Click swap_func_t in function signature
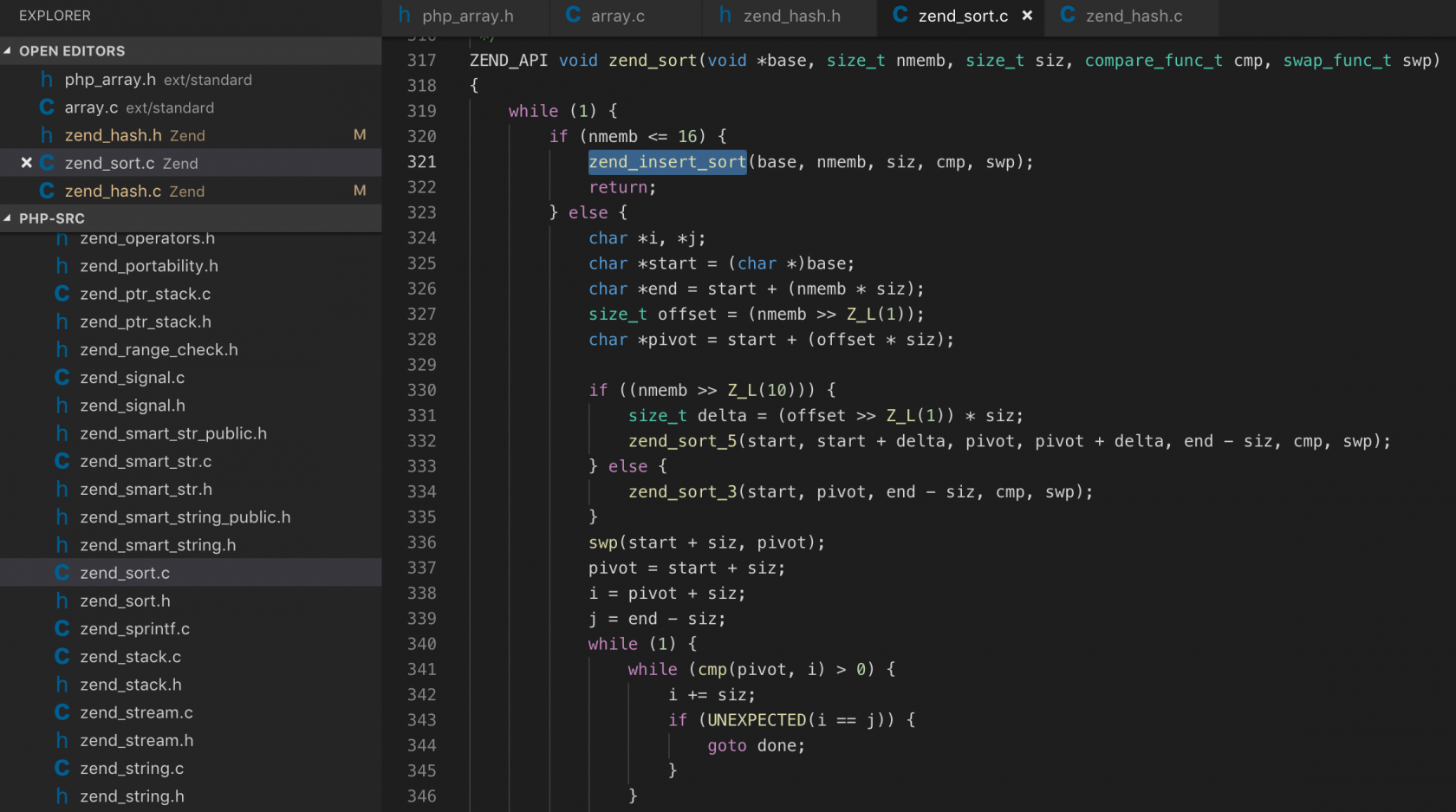 pyautogui.click(x=1337, y=61)
